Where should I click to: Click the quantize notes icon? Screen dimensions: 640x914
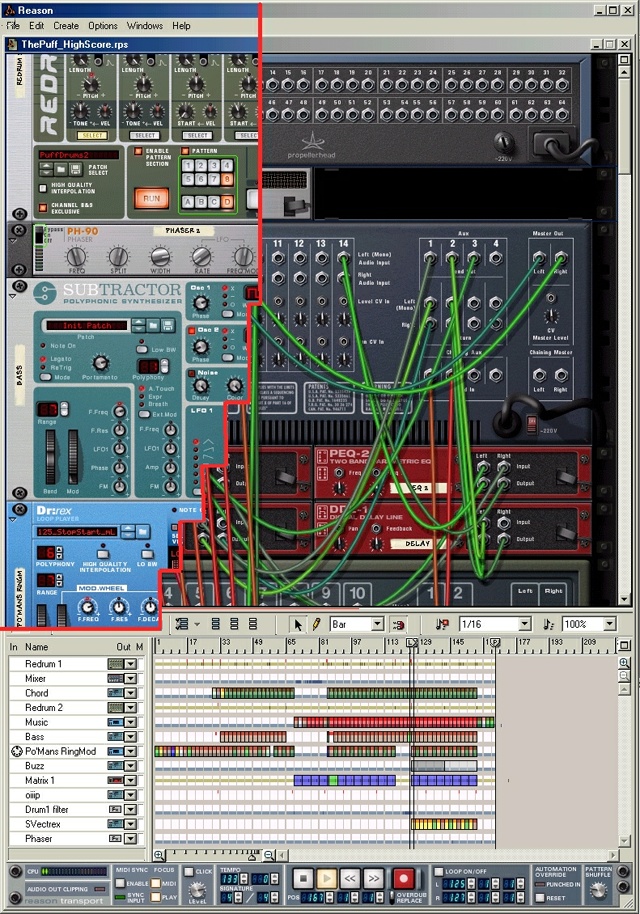click(x=442, y=624)
